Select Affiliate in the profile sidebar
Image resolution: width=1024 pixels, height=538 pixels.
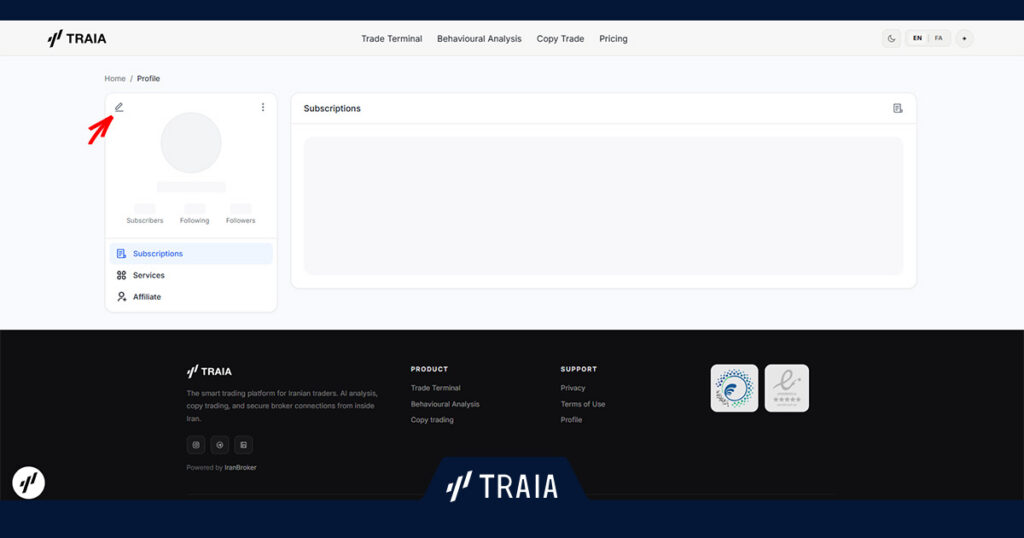coord(191,297)
